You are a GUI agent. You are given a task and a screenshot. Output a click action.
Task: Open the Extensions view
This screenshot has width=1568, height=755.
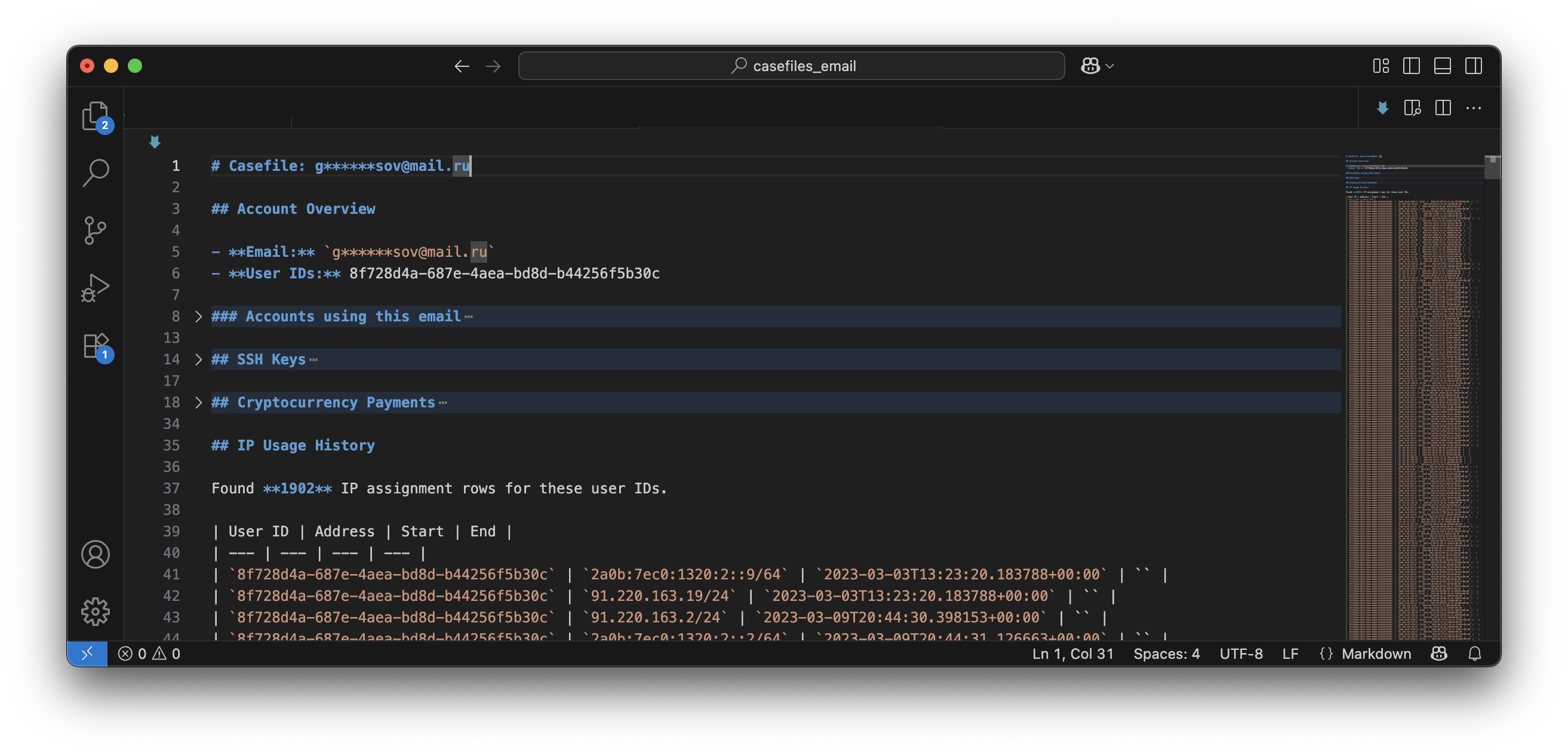click(x=95, y=345)
